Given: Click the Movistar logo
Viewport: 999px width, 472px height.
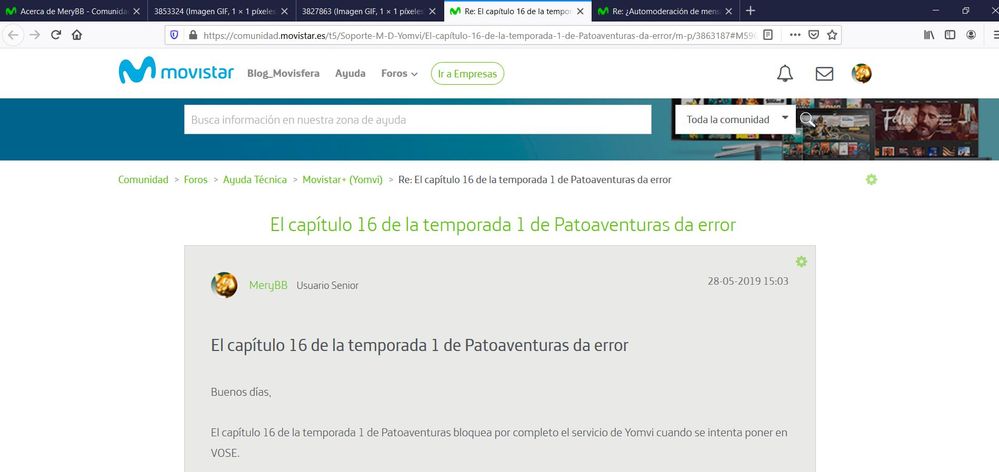Looking at the screenshot, I should pos(176,71).
